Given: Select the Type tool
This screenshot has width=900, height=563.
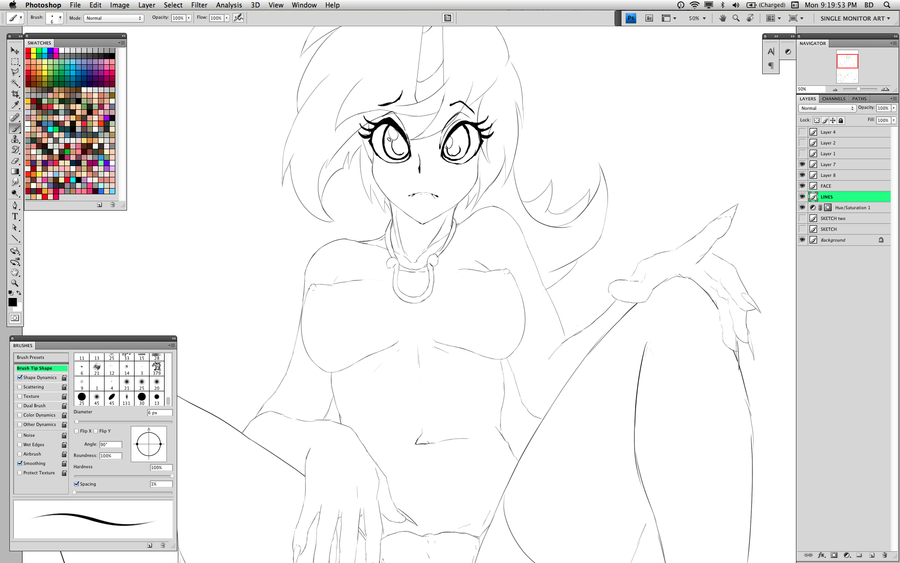Looking at the screenshot, I should pos(15,217).
